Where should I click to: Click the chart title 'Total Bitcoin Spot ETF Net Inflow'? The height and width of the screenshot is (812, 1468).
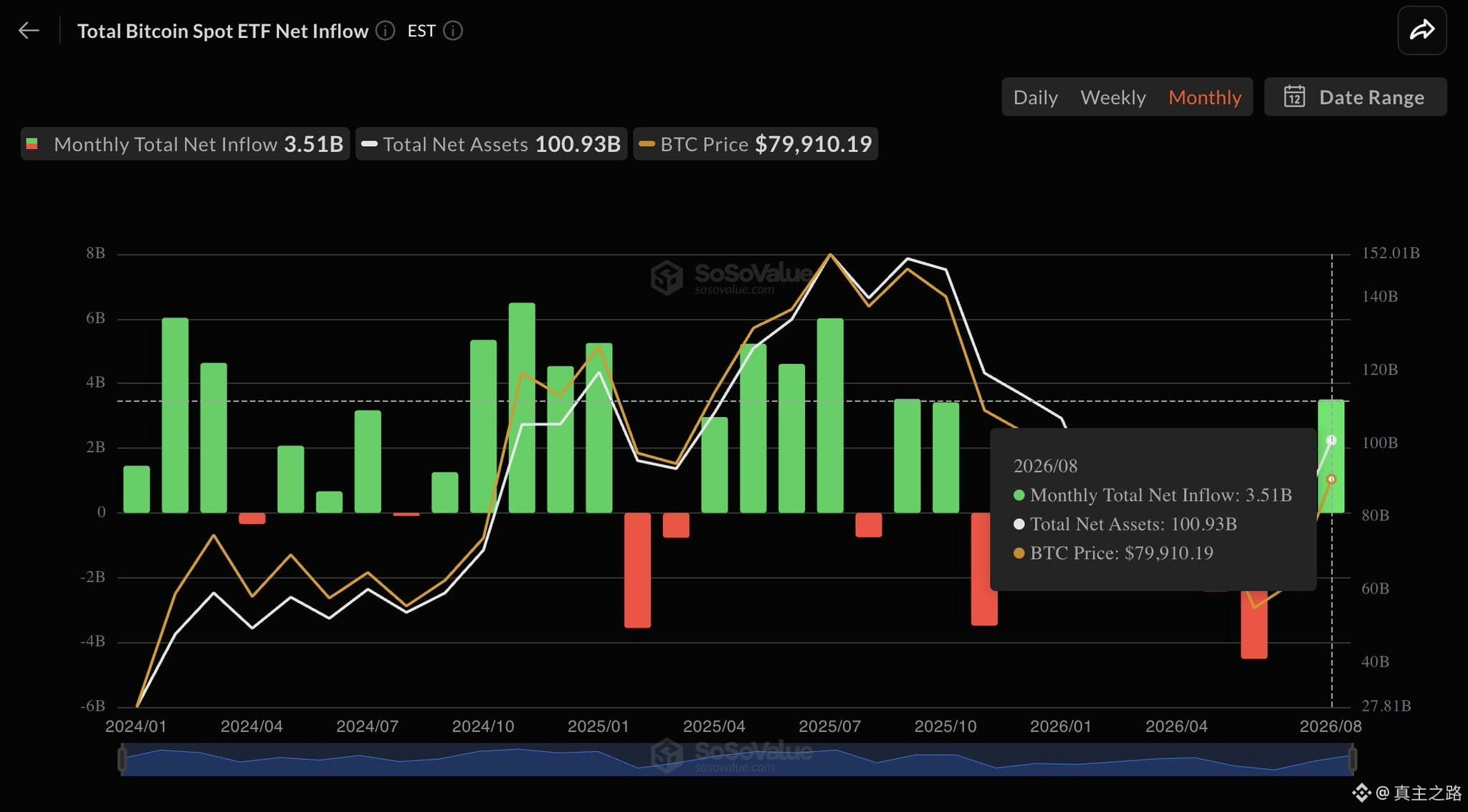coord(223,31)
